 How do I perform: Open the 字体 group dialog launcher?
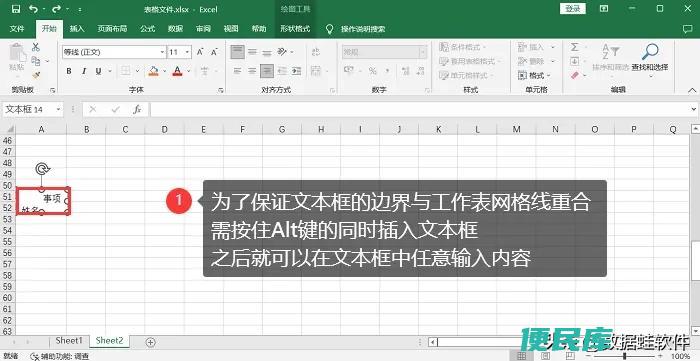coord(221,90)
